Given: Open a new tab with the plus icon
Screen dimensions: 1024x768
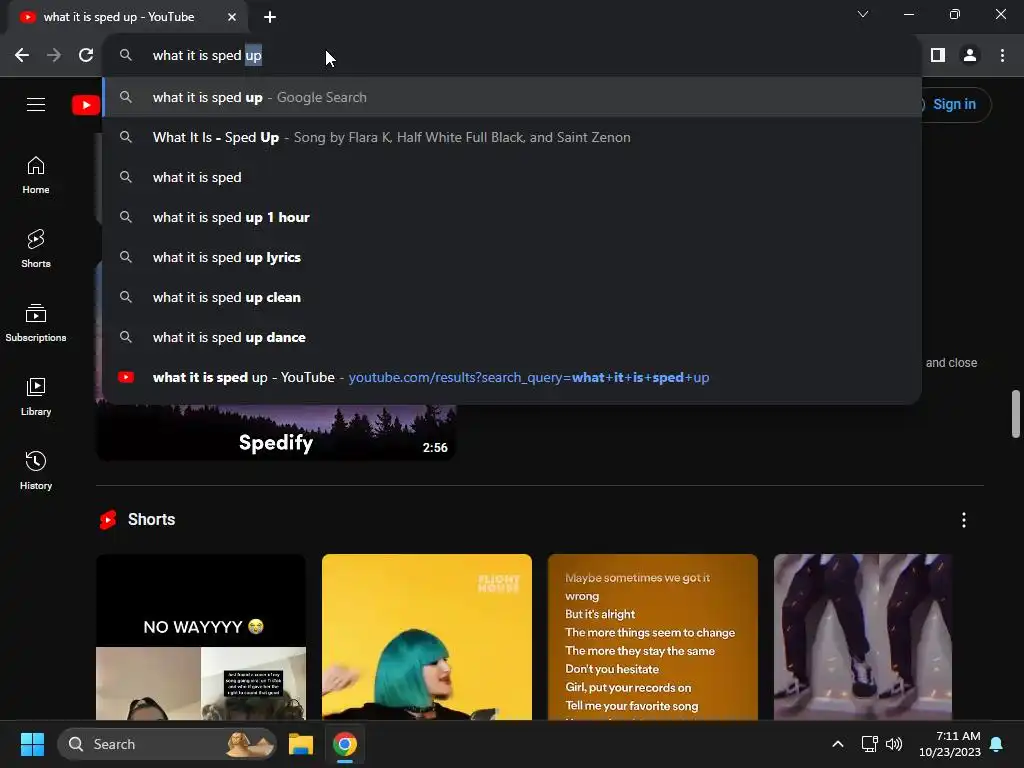Looking at the screenshot, I should coord(270,17).
